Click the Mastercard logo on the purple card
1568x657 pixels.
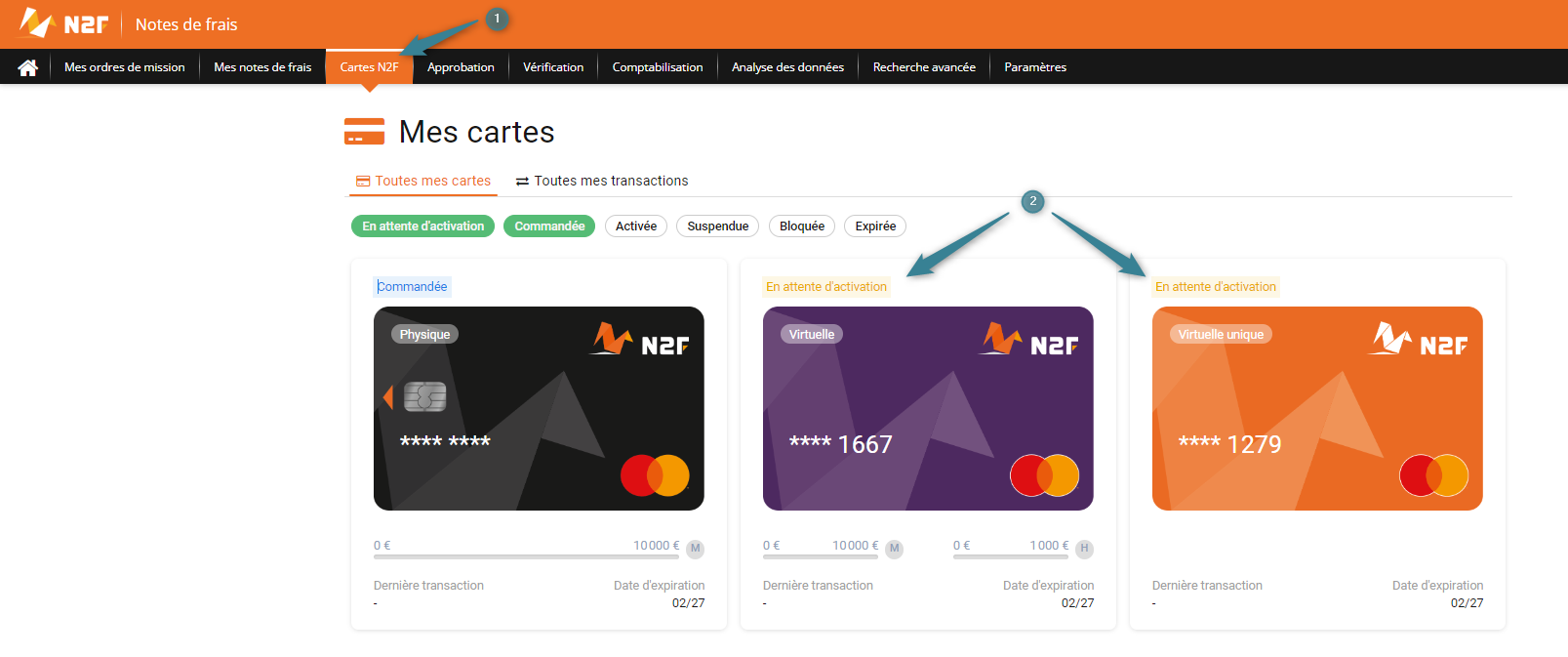tap(1044, 475)
